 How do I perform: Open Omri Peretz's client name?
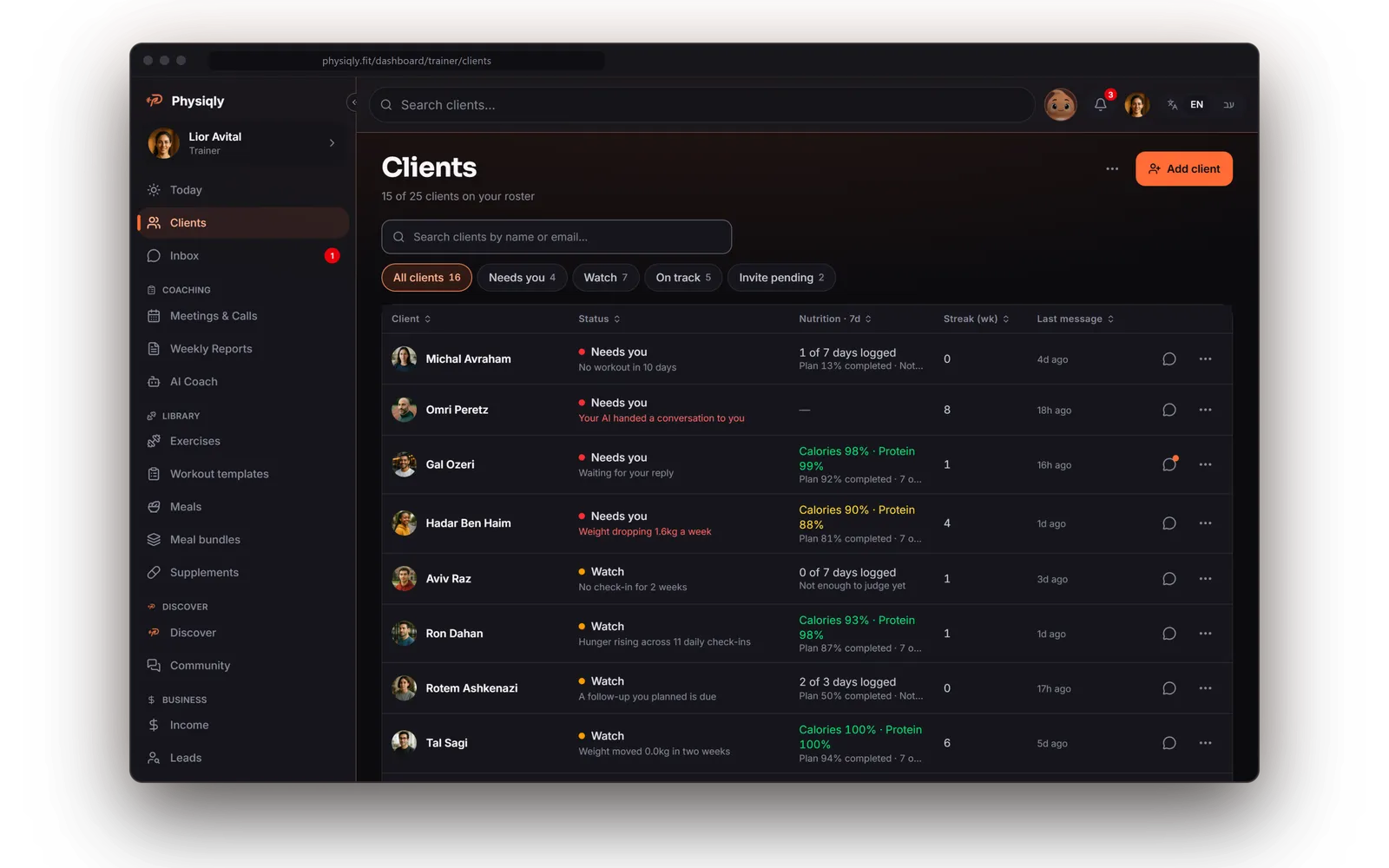click(x=457, y=410)
